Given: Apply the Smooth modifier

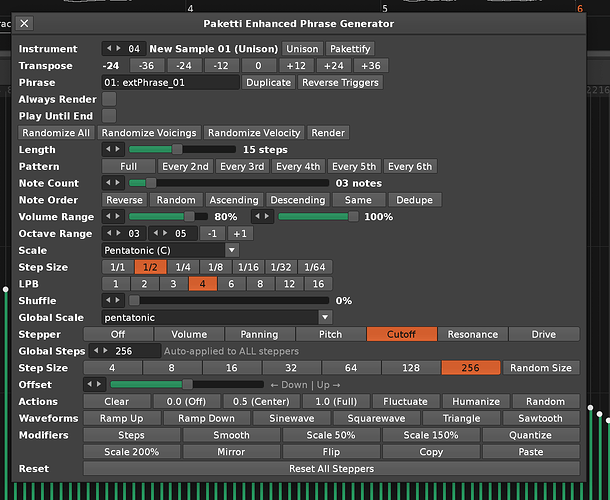Looking at the screenshot, I should tap(231, 435).
